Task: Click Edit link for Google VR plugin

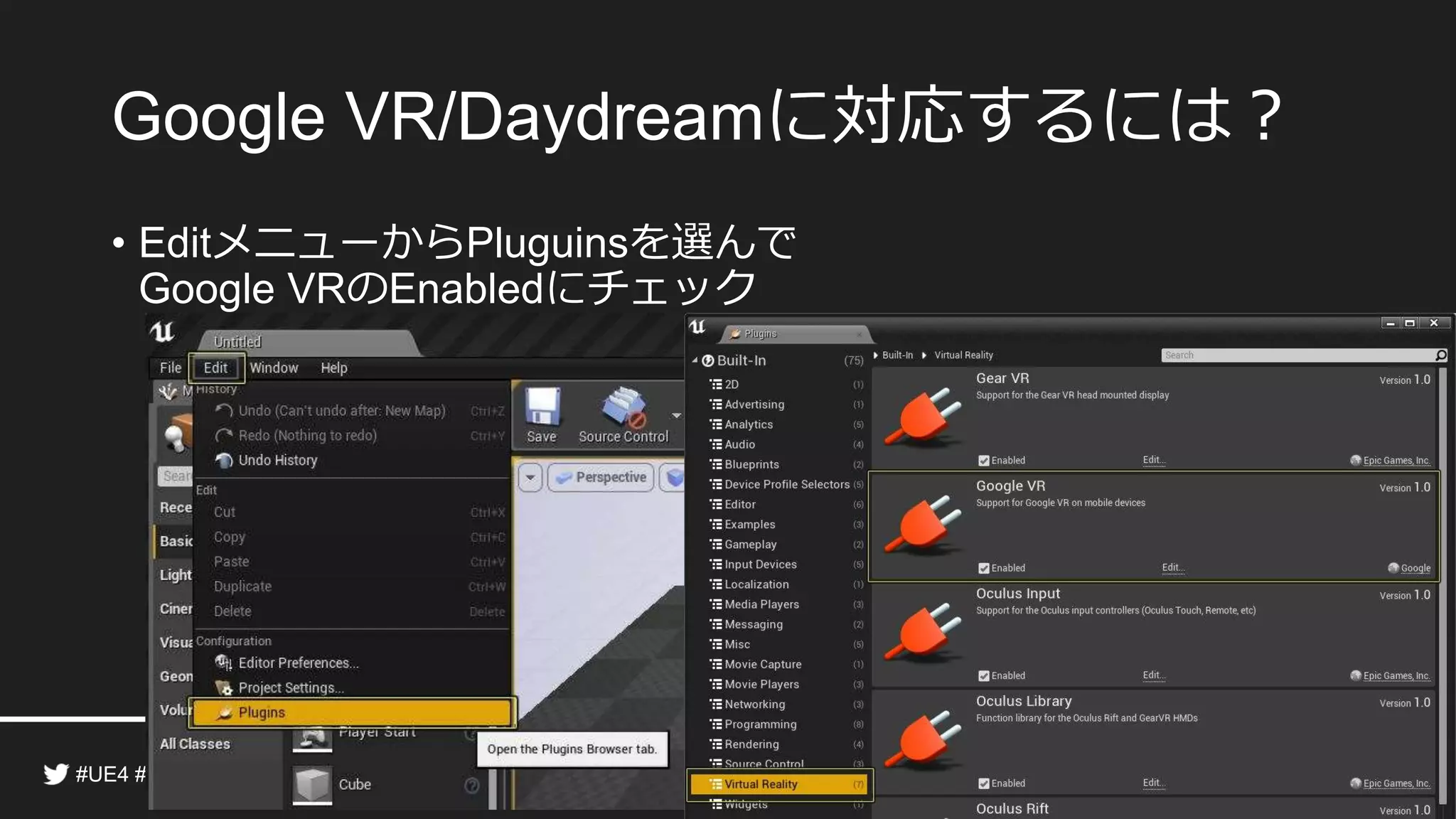Action: tap(1173, 567)
